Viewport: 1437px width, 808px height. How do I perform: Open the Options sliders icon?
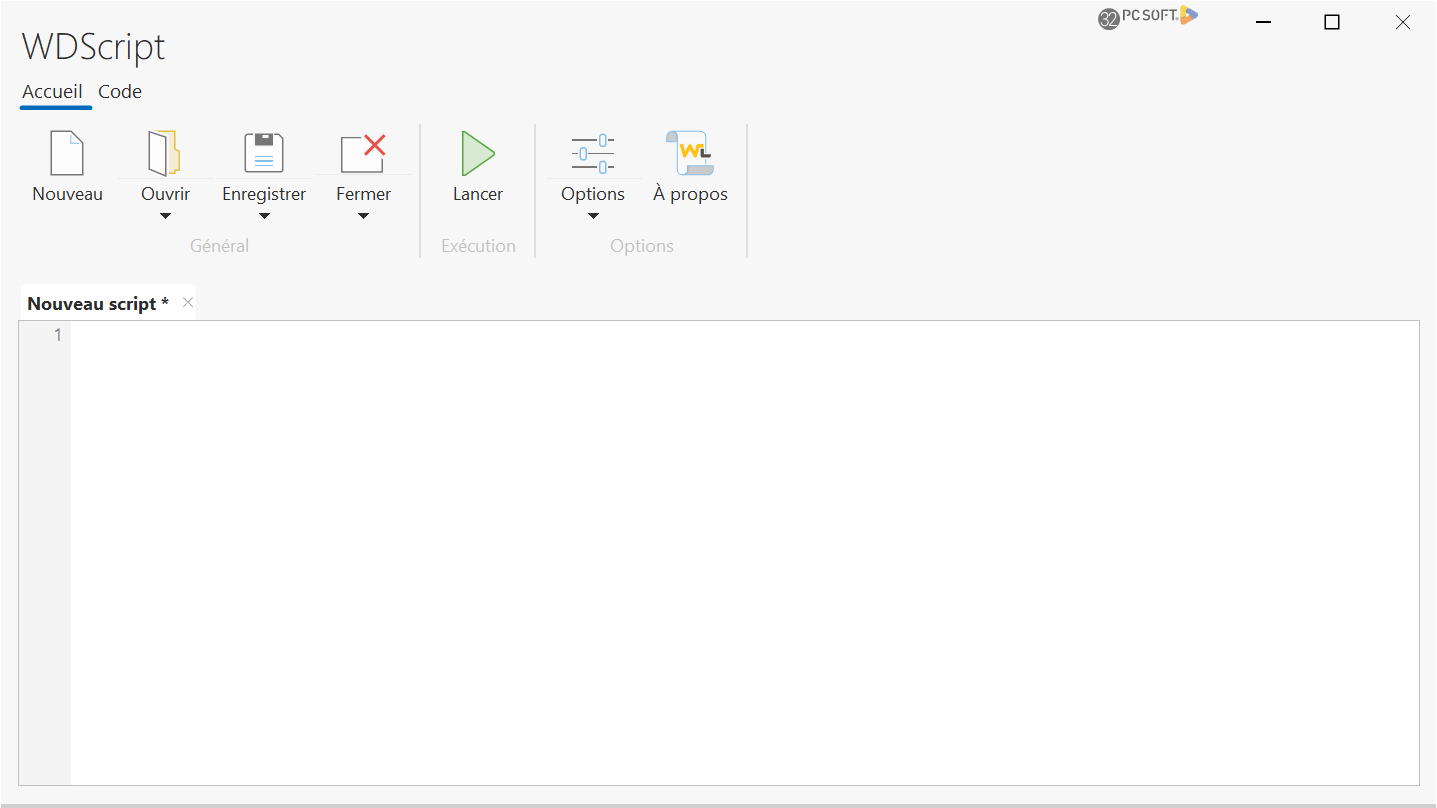pos(593,153)
